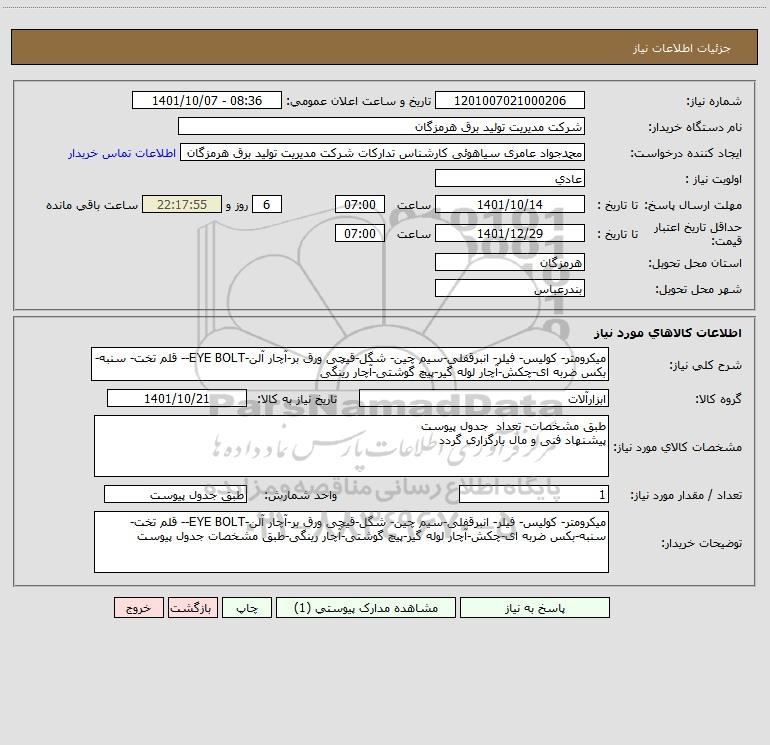
Task: Click the label تعداد / مقدار مورد نیاز
Action: coord(686,496)
